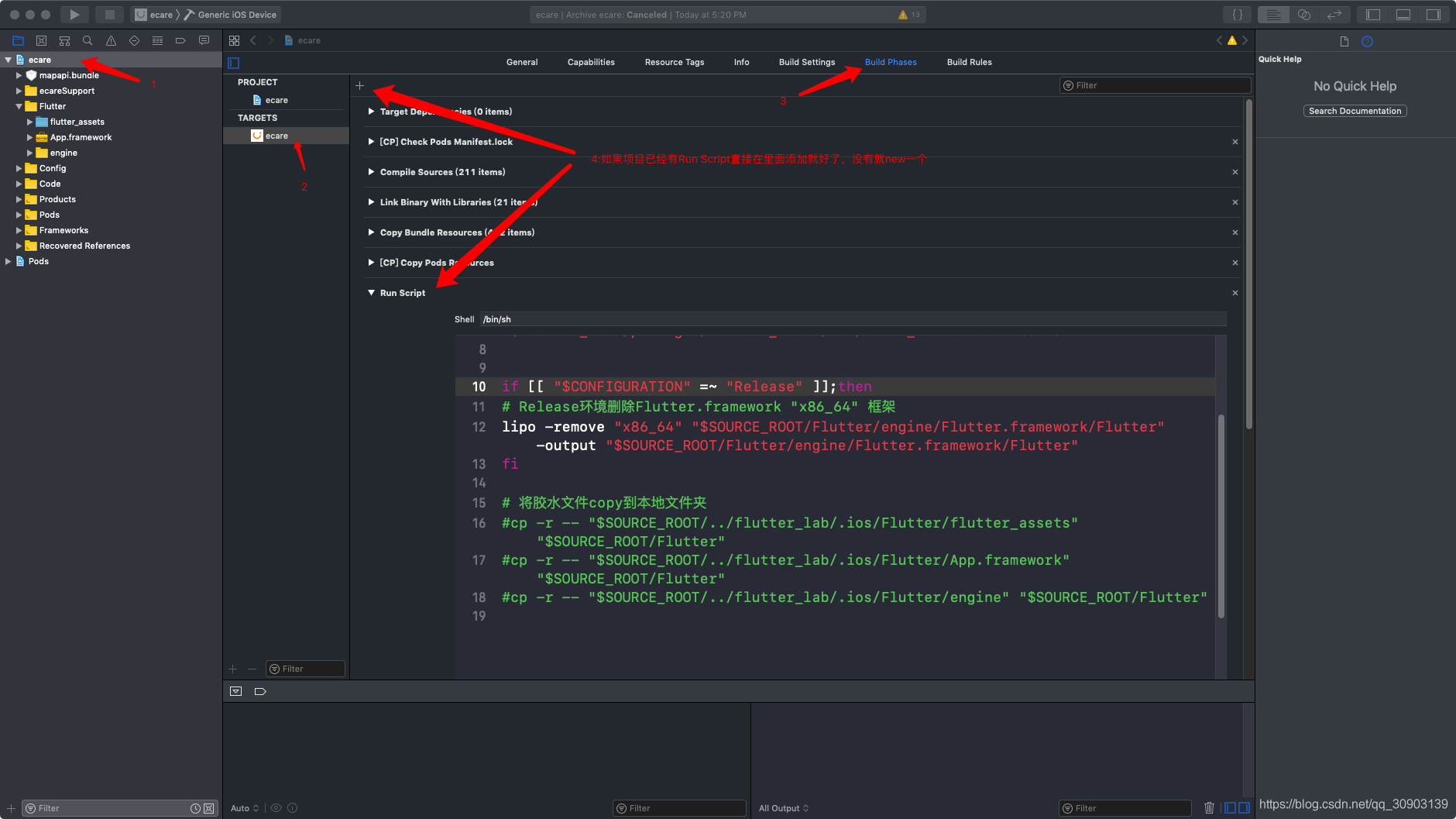The height and width of the screenshot is (819, 1456).
Task: Collapse the Run Script phase
Action: (x=371, y=293)
